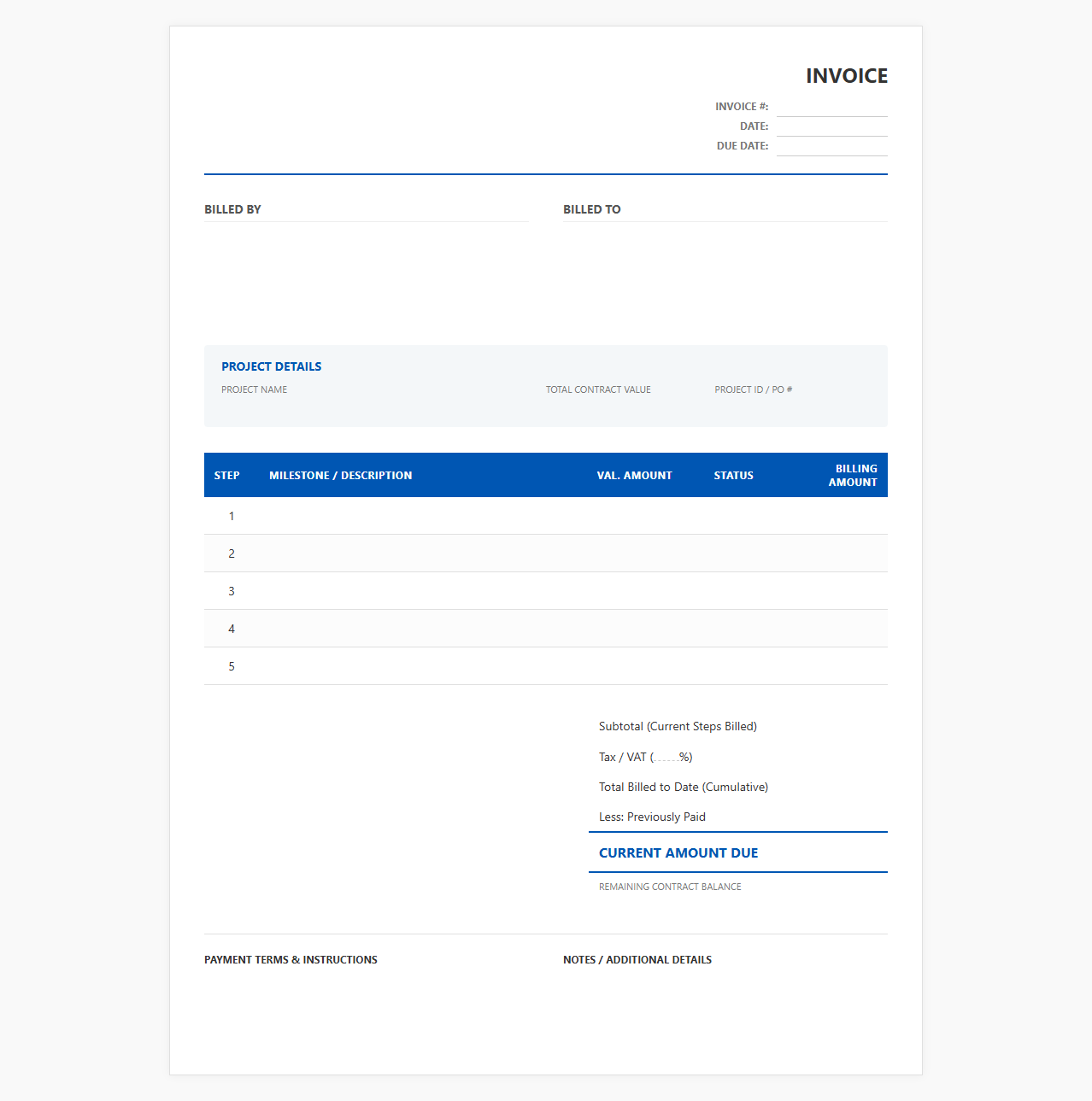Click the 'Tax / VAT' percentage line

tap(645, 757)
